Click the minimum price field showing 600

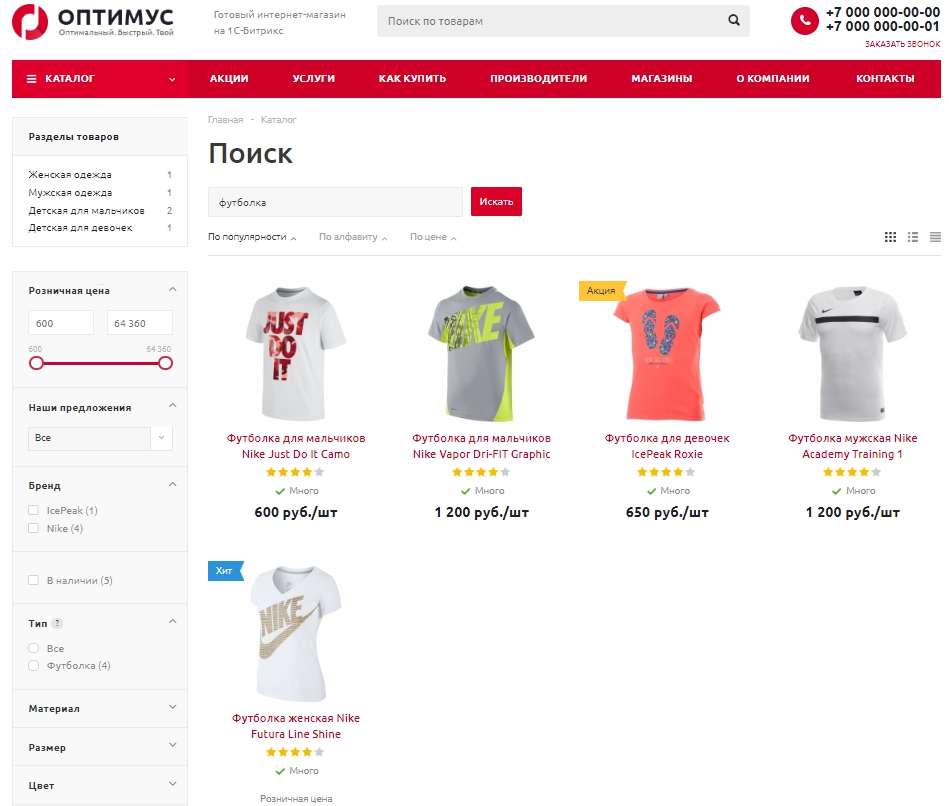[x=61, y=323]
